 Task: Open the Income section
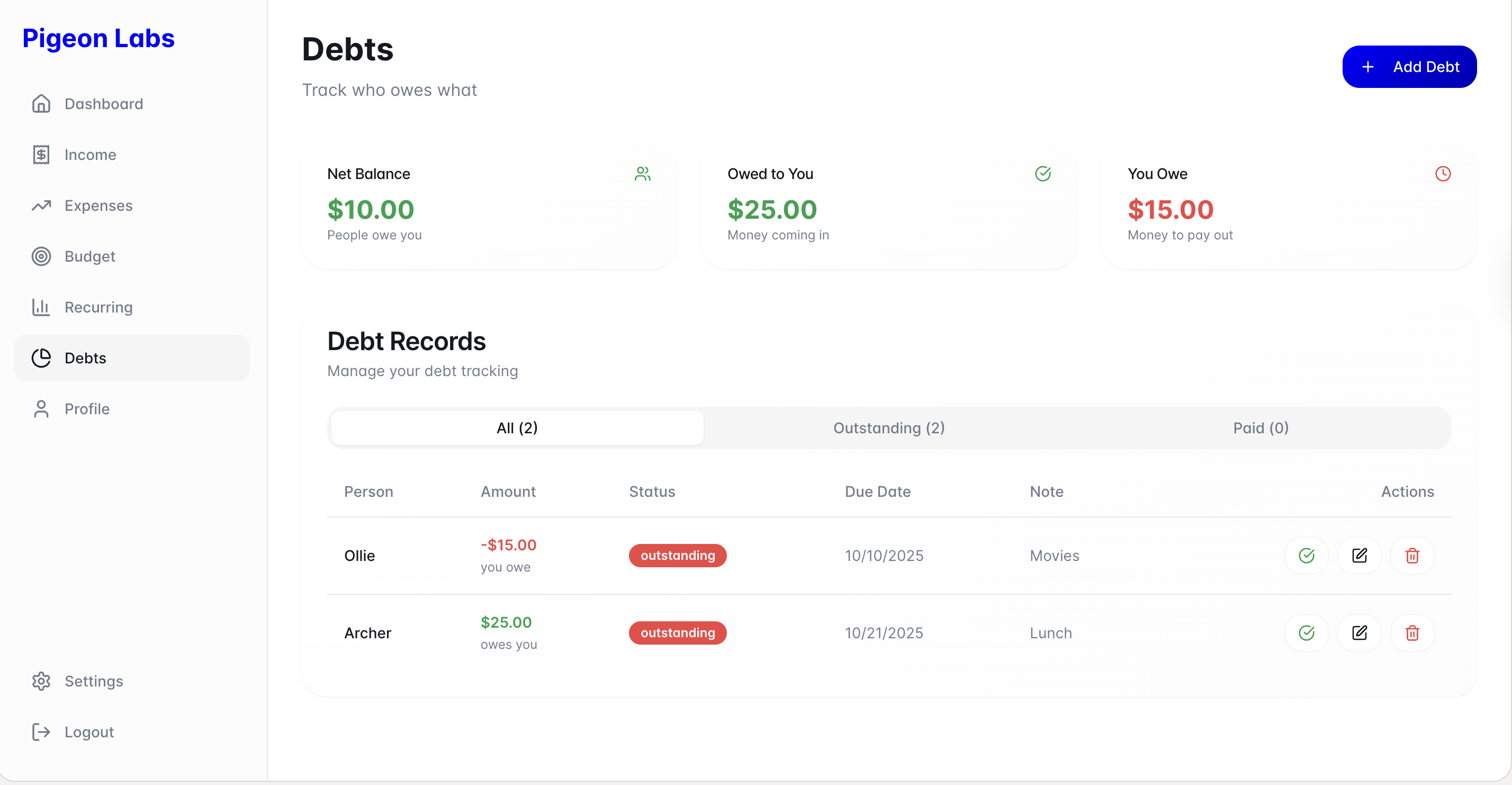click(90, 155)
